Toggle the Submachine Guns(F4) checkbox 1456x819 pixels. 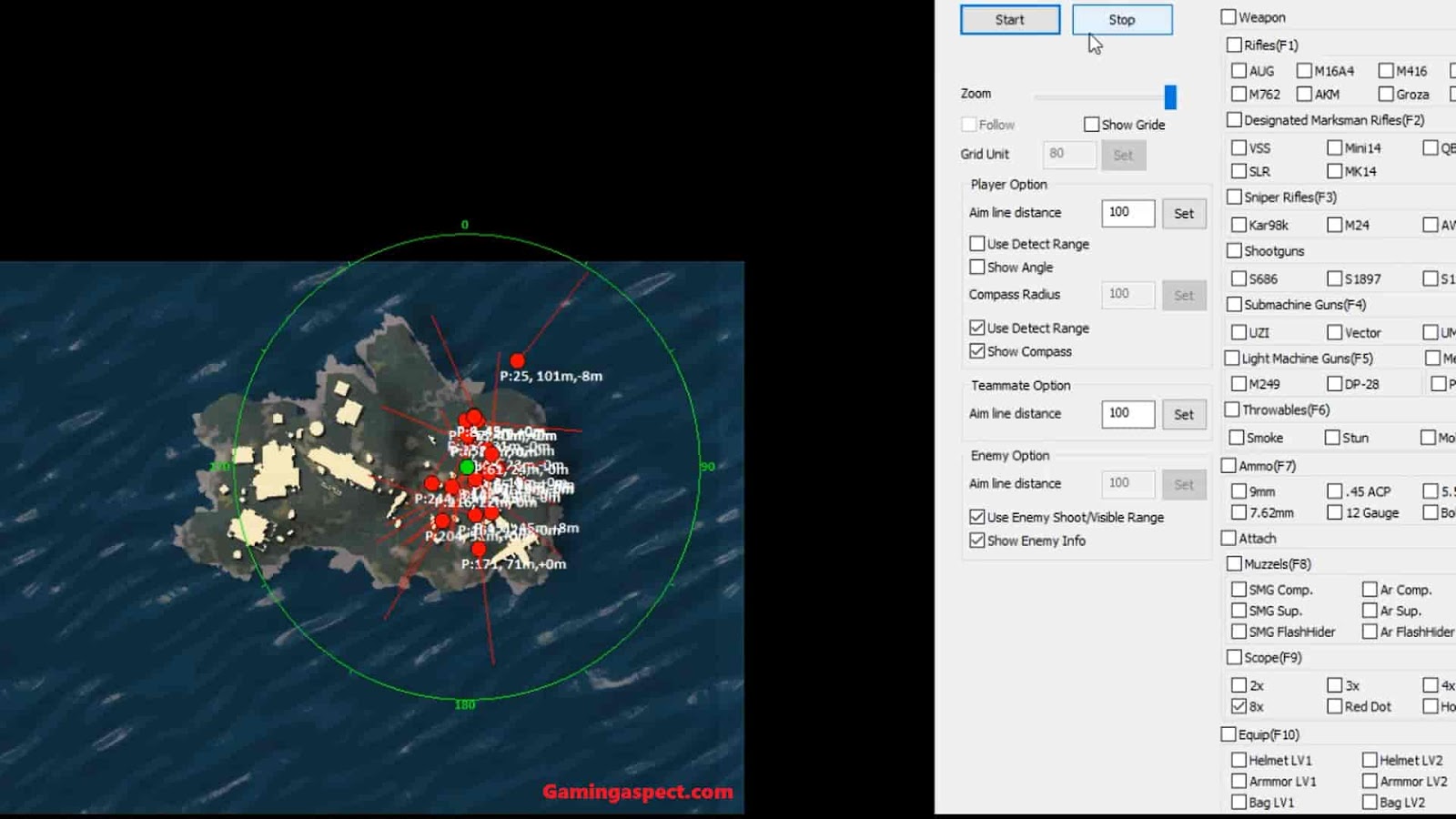1235,304
